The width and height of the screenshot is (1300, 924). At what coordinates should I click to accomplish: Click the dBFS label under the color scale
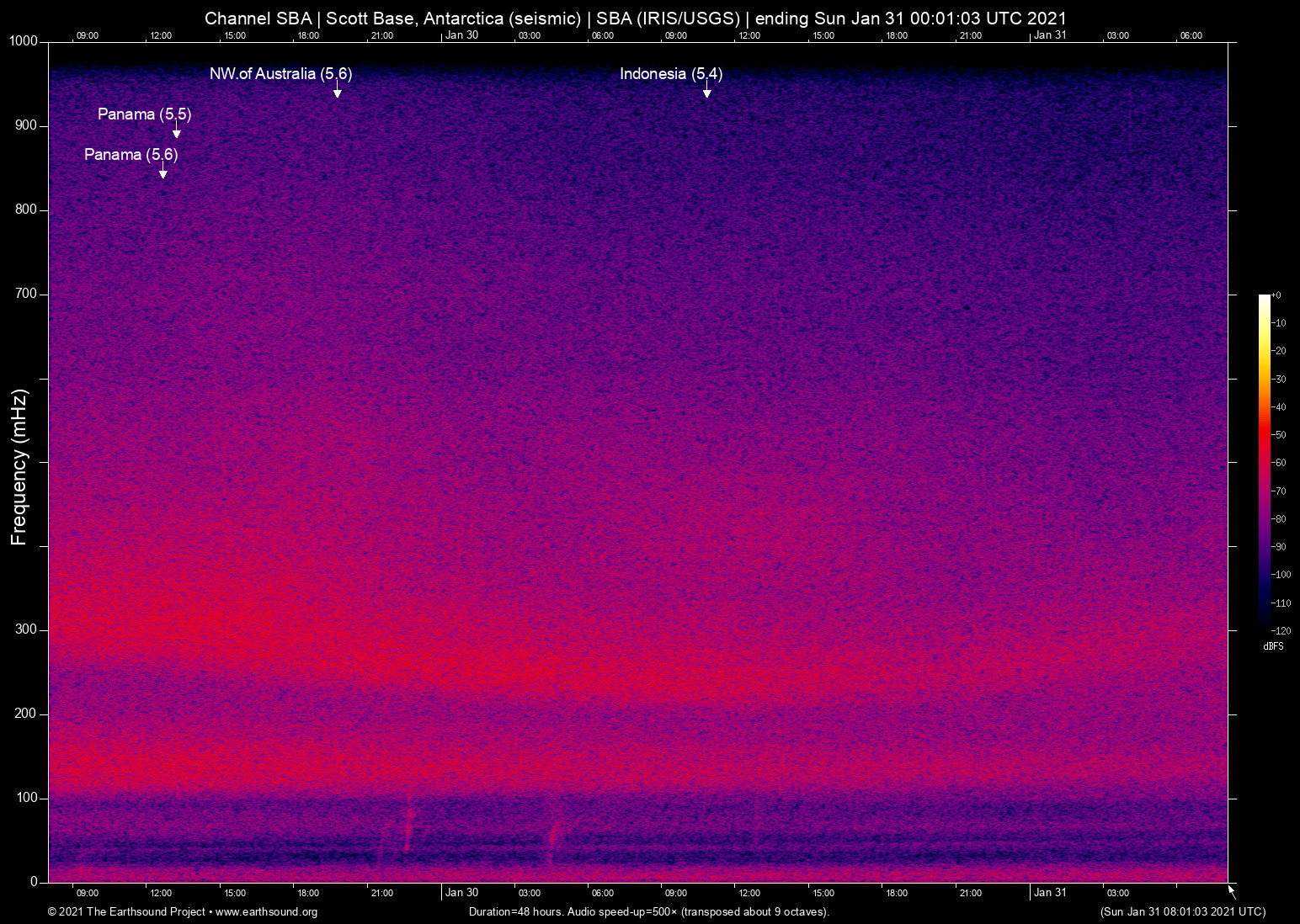tap(1273, 646)
